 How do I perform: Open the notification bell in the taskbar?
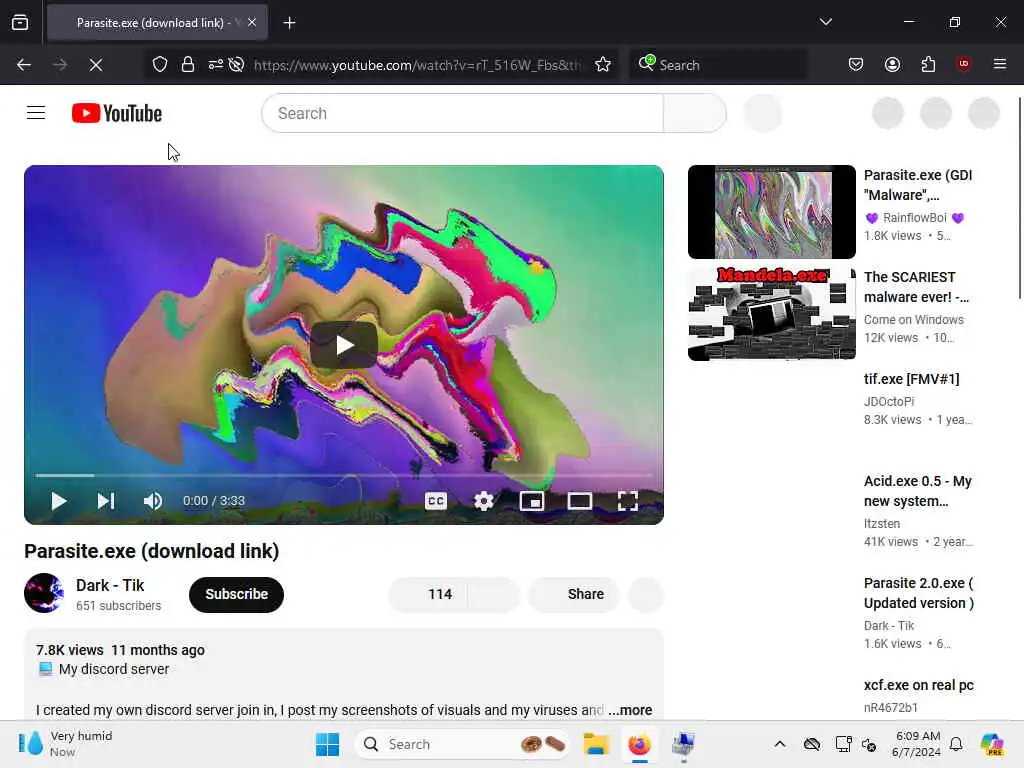(956, 744)
